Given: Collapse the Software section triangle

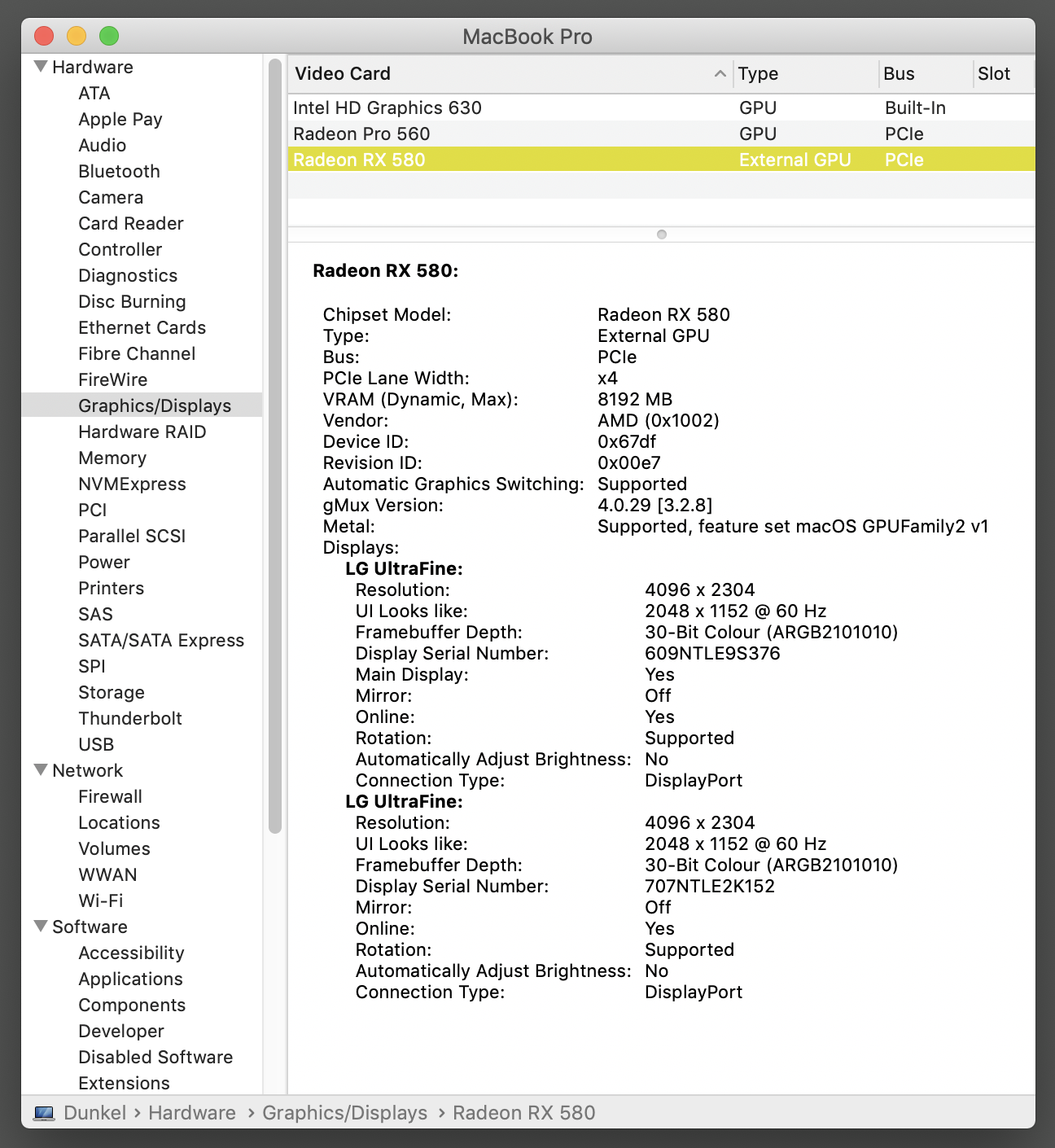Looking at the screenshot, I should [41, 926].
